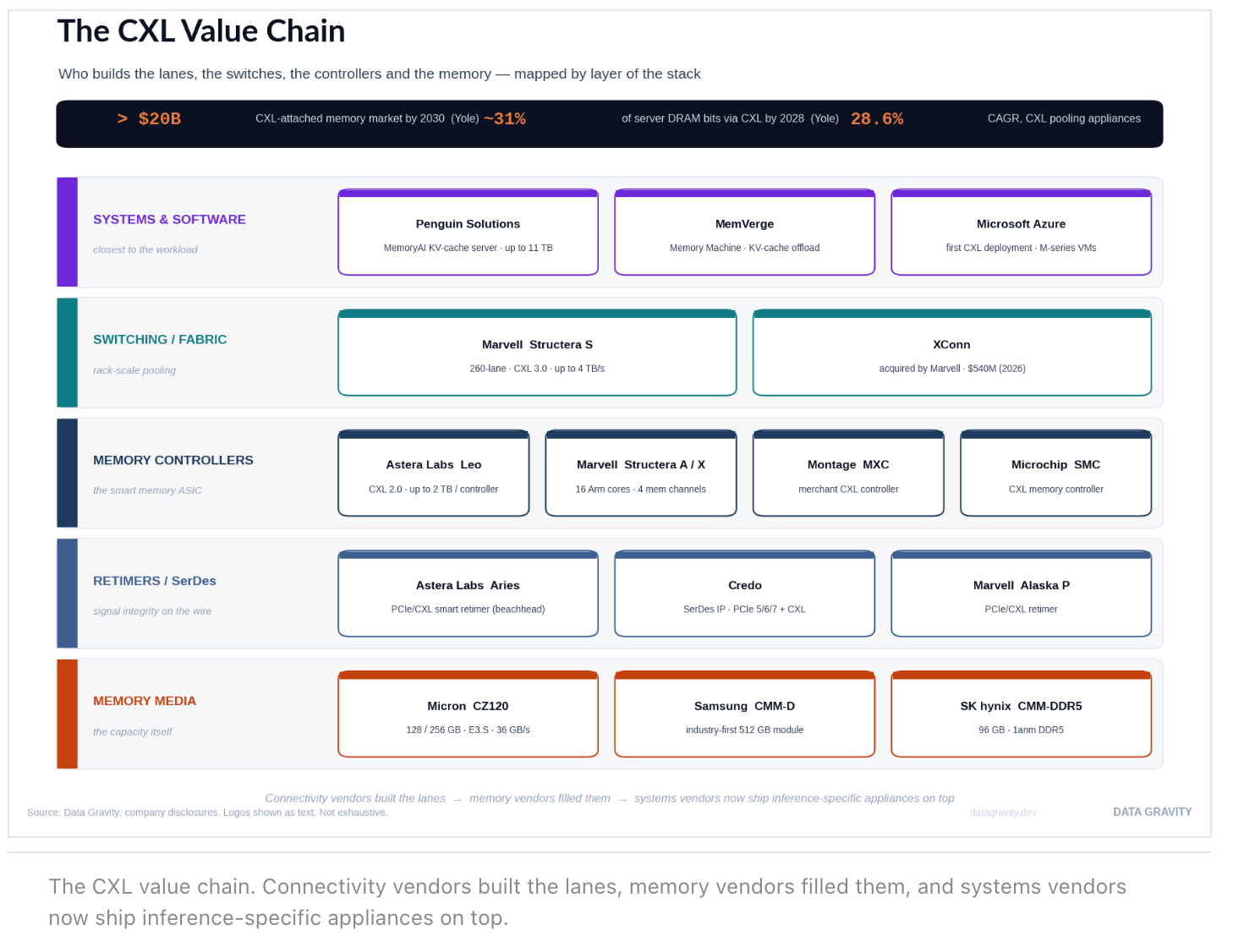Click the Microsoft Azure card

[x=1021, y=233]
